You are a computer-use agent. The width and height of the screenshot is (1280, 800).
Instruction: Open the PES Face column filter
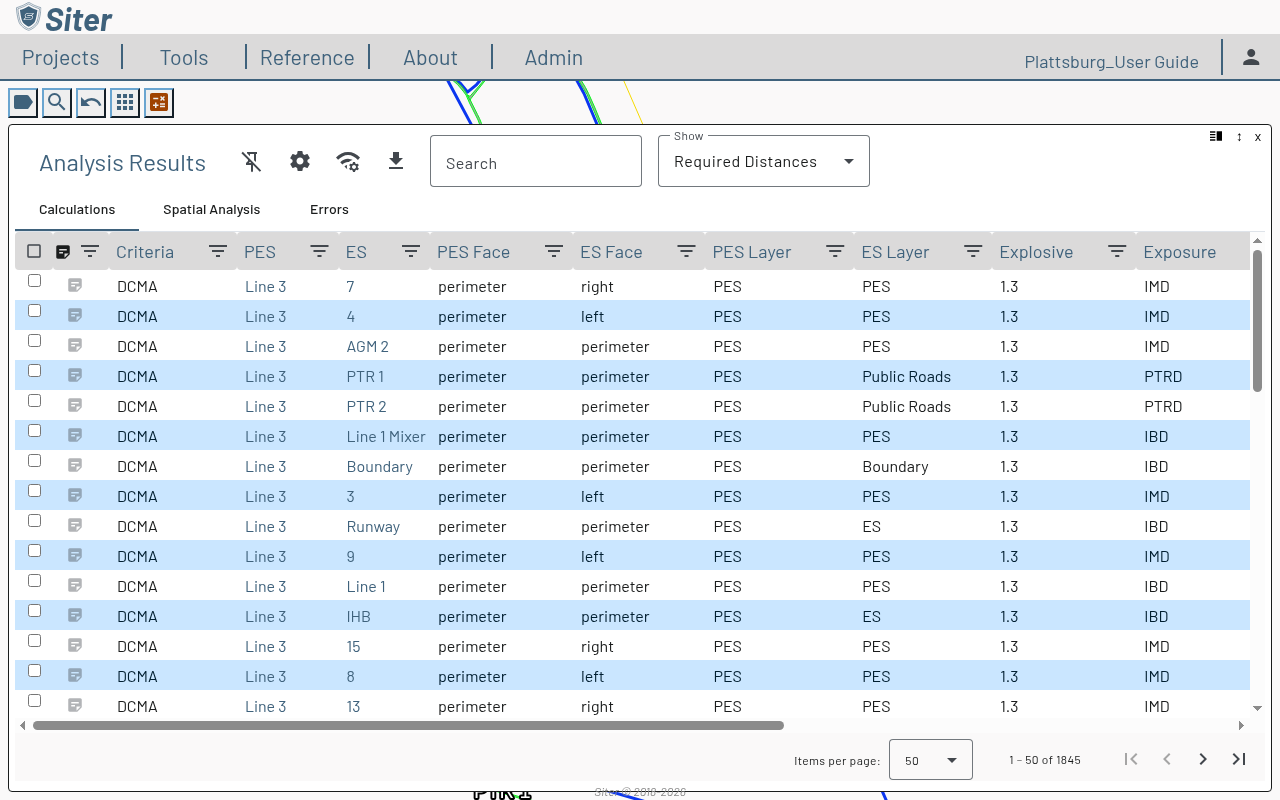(x=554, y=252)
